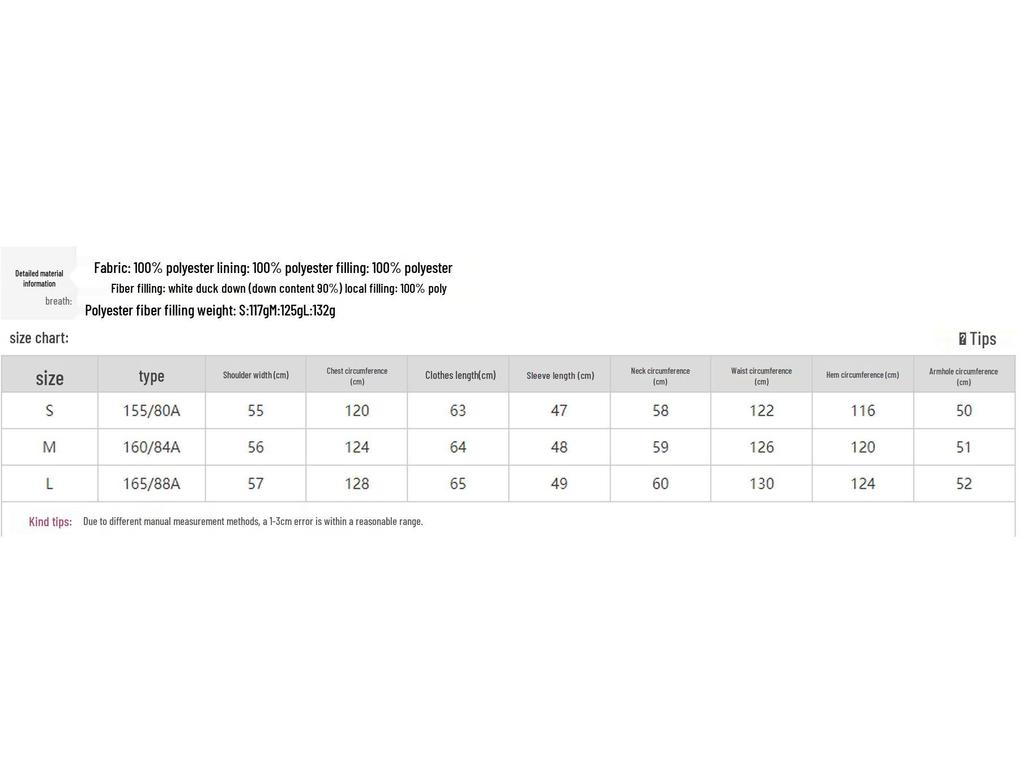Image resolution: width=1024 pixels, height=768 pixels.
Task: Select the M size row label
Action: 49,447
